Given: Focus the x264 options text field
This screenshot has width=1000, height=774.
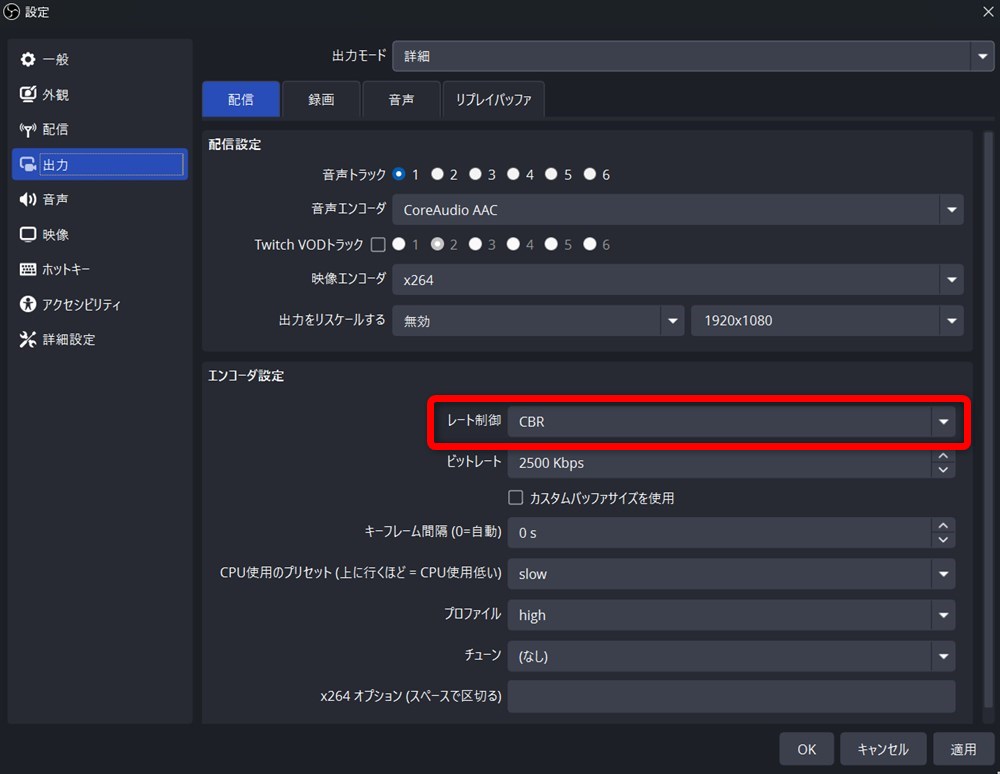Looking at the screenshot, I should (x=732, y=696).
